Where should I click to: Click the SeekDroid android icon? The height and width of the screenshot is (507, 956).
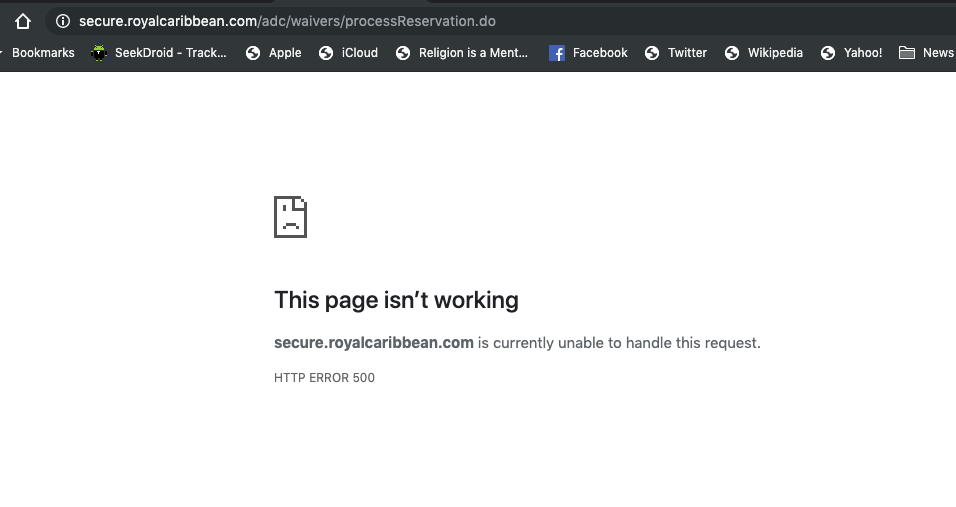tap(98, 53)
